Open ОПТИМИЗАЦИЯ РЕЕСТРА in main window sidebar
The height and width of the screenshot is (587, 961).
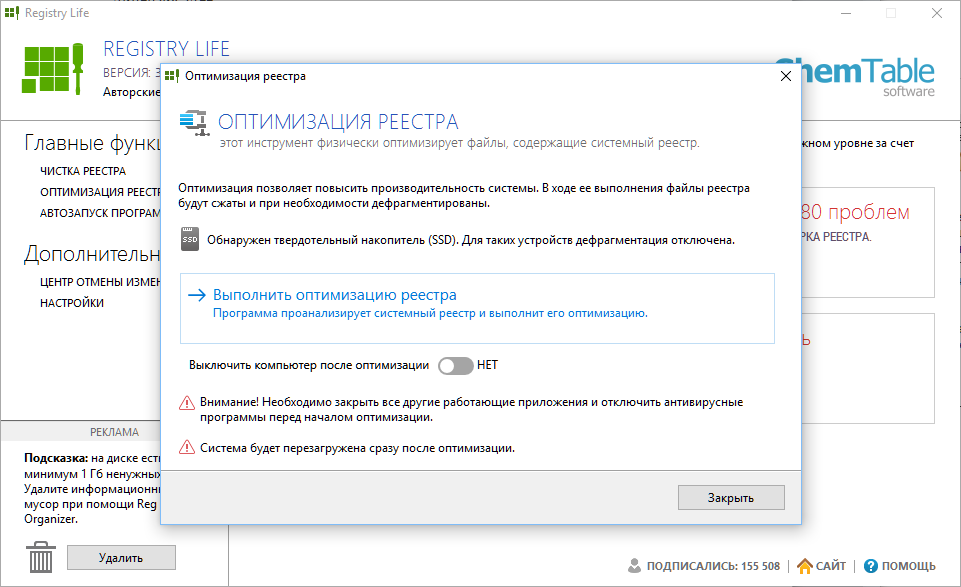click(x=100, y=192)
